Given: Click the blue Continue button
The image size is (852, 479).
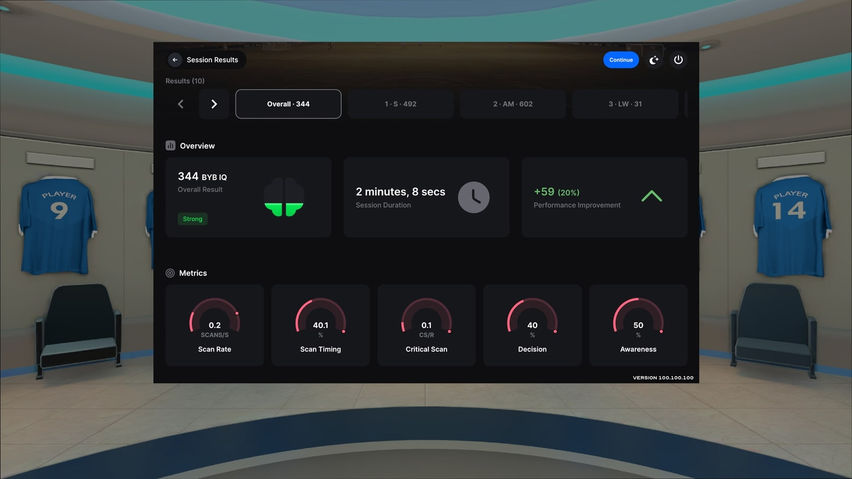Looking at the screenshot, I should (x=621, y=60).
